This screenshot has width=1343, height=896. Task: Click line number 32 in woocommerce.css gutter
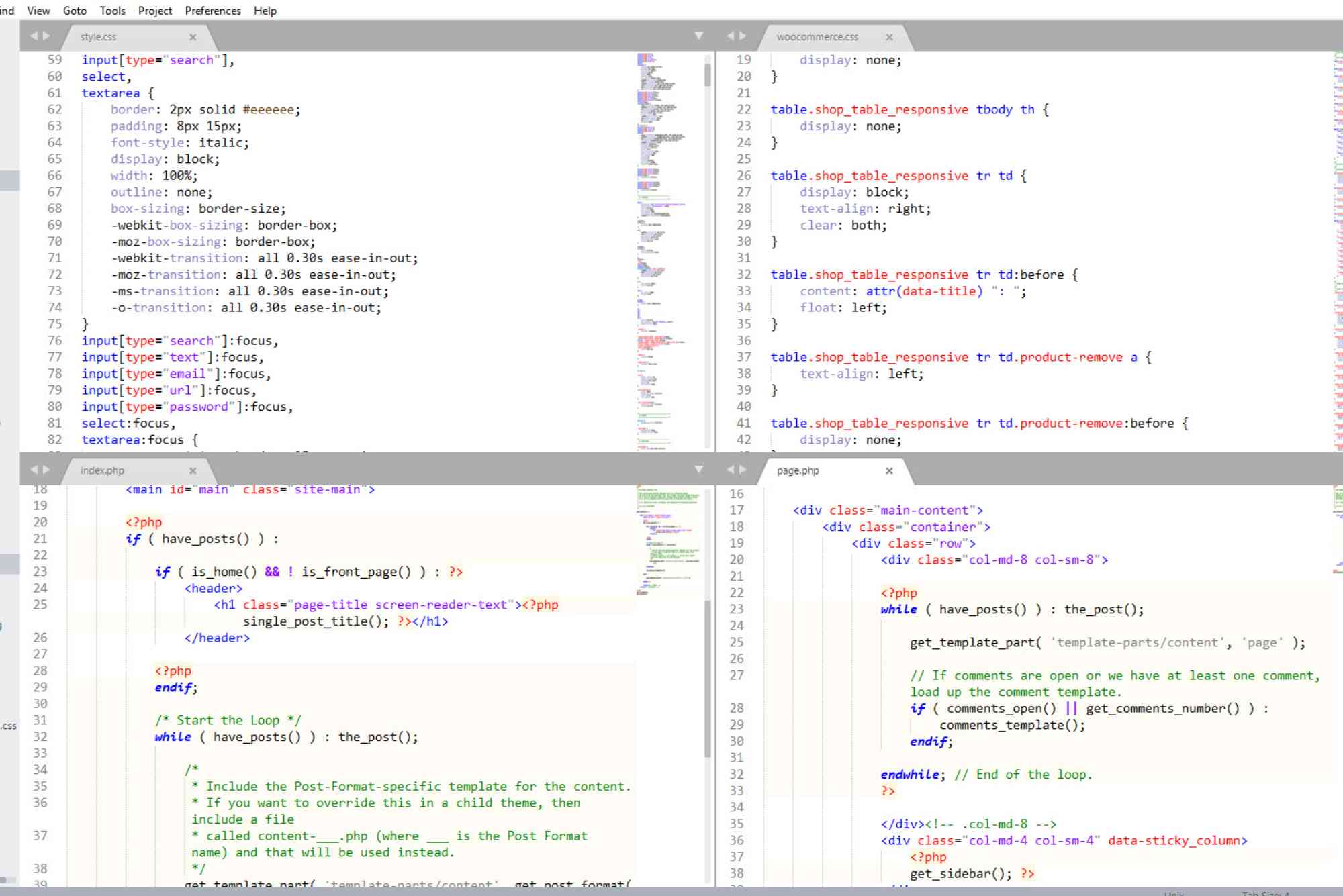[x=743, y=274]
